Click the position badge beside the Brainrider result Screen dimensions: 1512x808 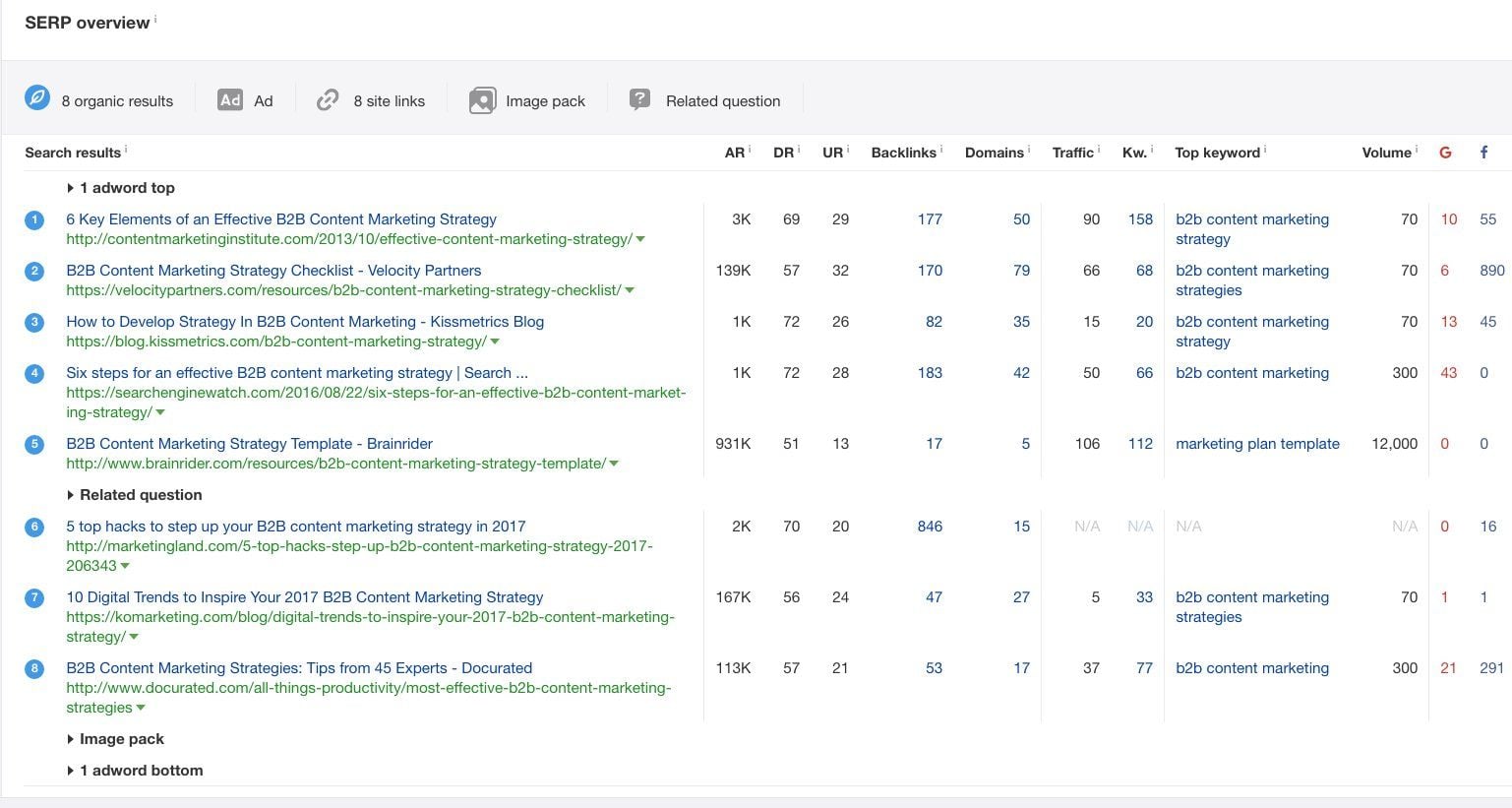pyautogui.click(x=33, y=445)
